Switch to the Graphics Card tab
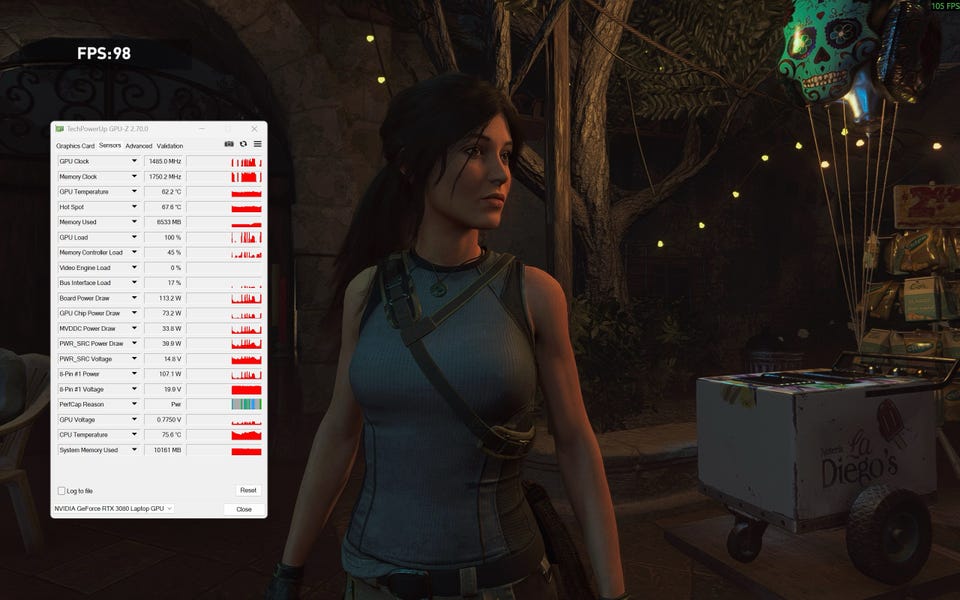Image resolution: width=960 pixels, height=600 pixels. click(75, 146)
